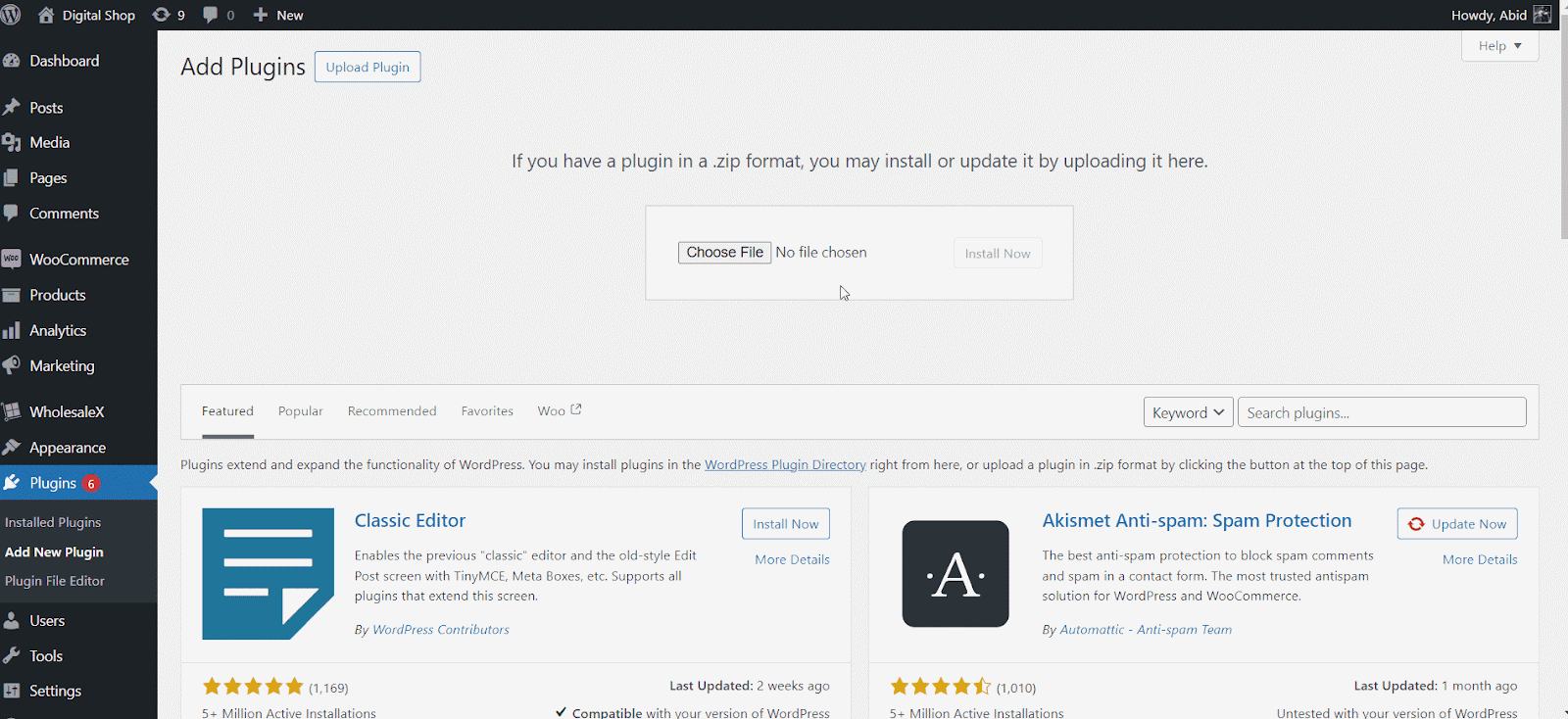Click the Products box icon
1568x719 pixels.
click(12, 295)
